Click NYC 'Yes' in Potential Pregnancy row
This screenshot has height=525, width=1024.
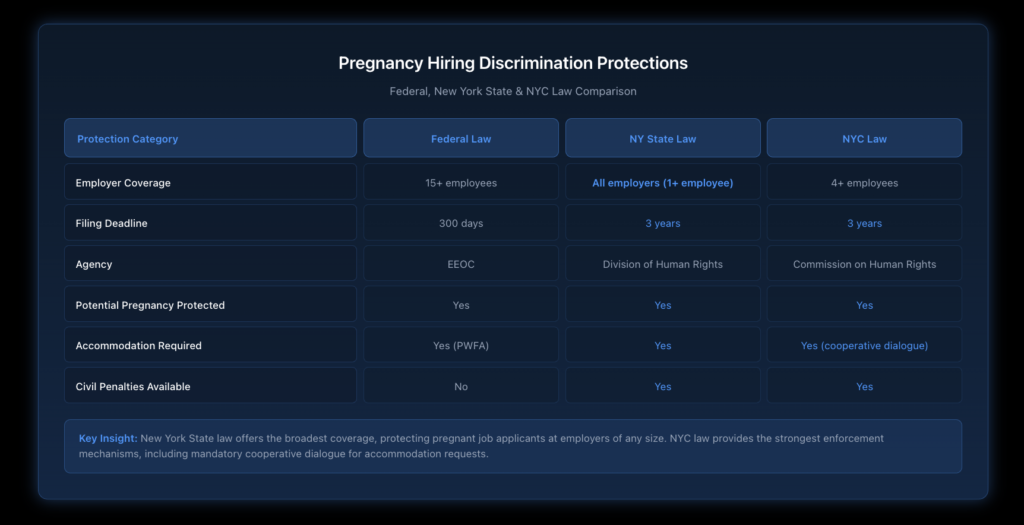point(864,304)
